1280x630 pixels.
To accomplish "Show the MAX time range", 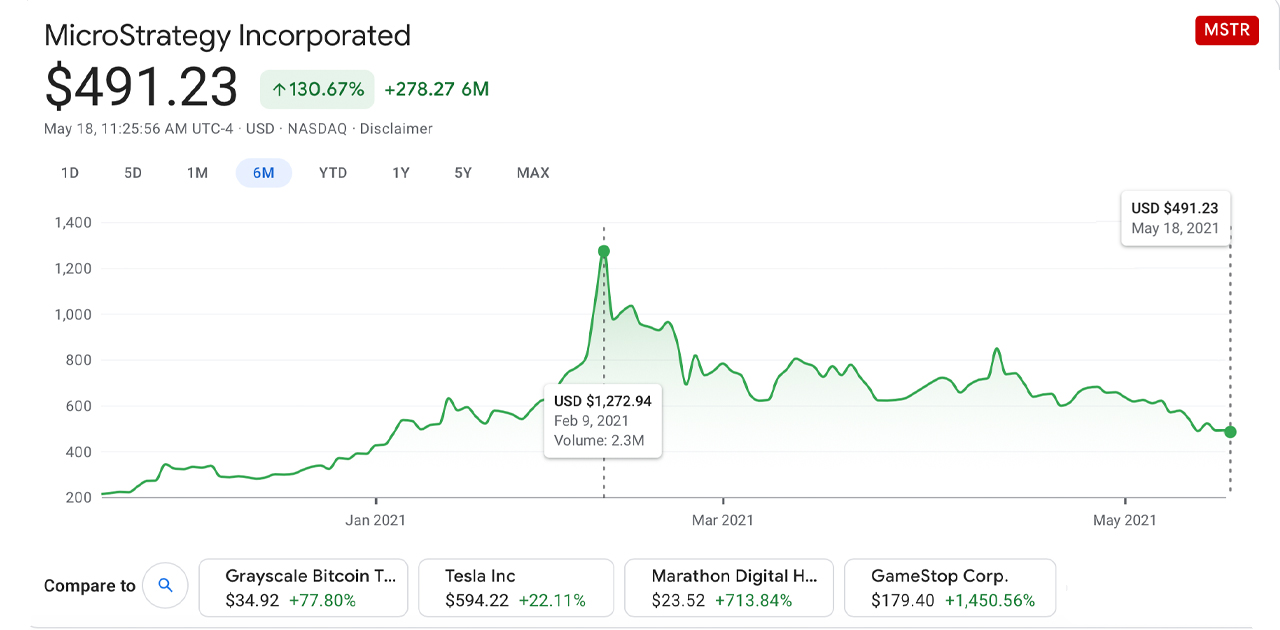I will click(533, 173).
